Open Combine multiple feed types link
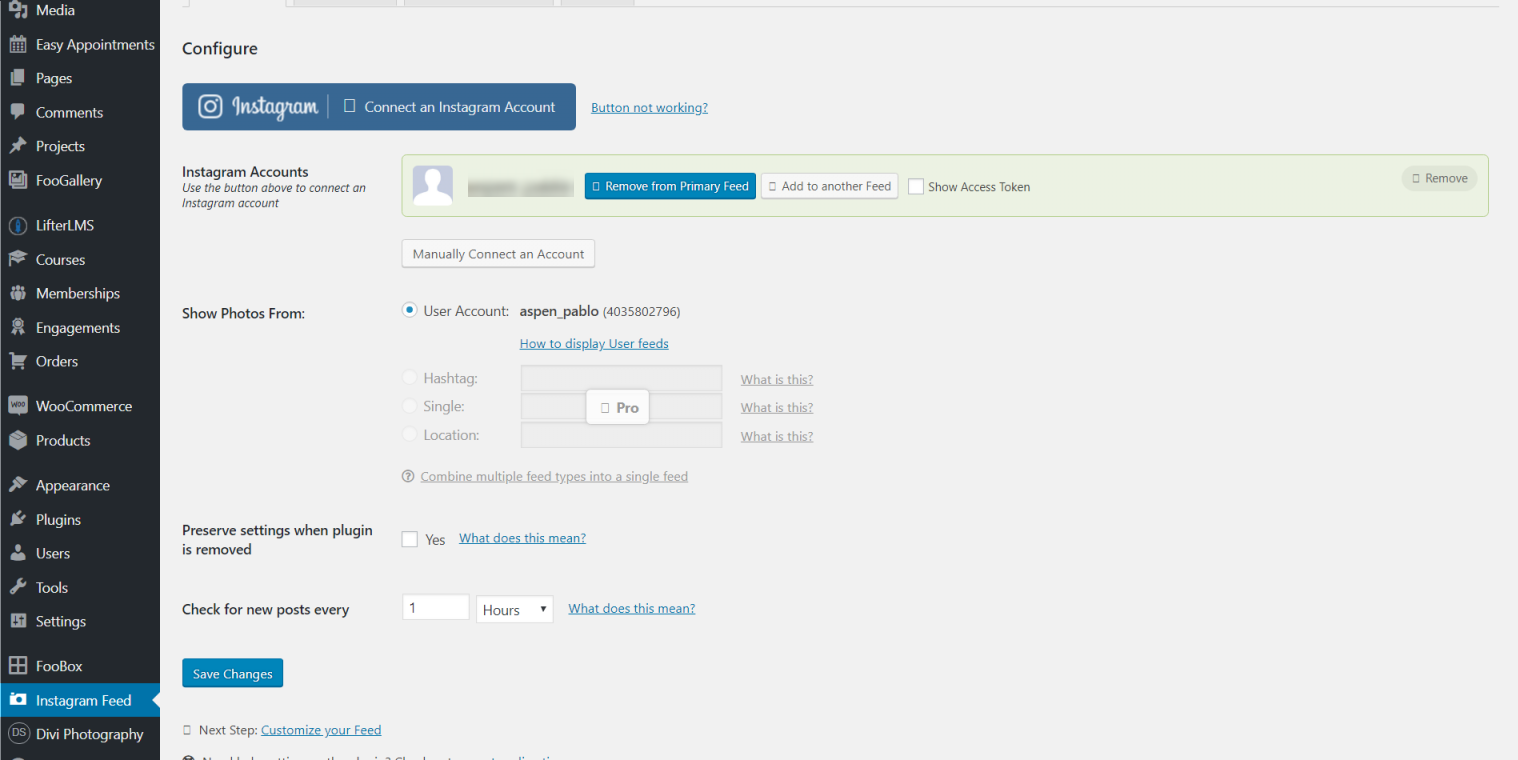 coord(554,477)
